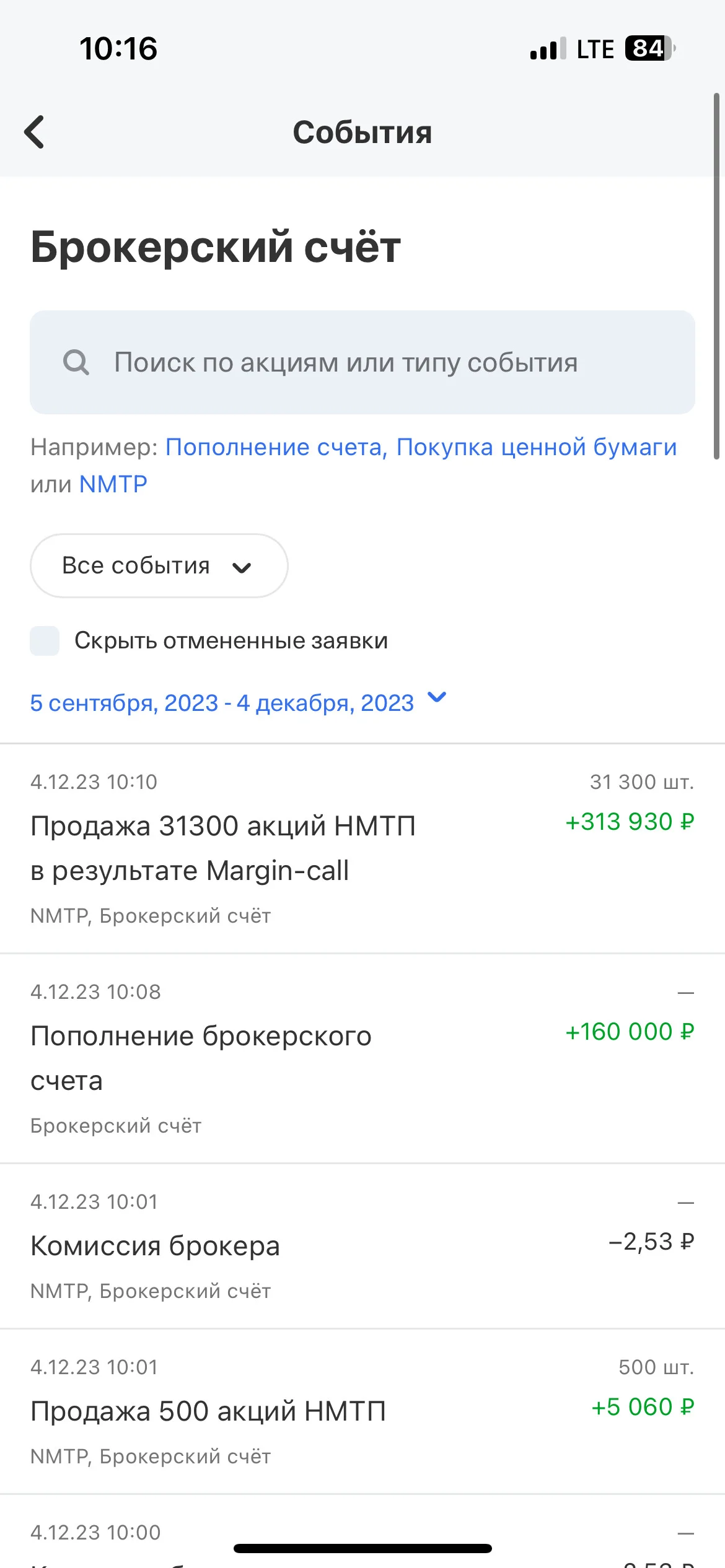Expand the date range chevron
This screenshot has height=1568, width=725.
437,698
